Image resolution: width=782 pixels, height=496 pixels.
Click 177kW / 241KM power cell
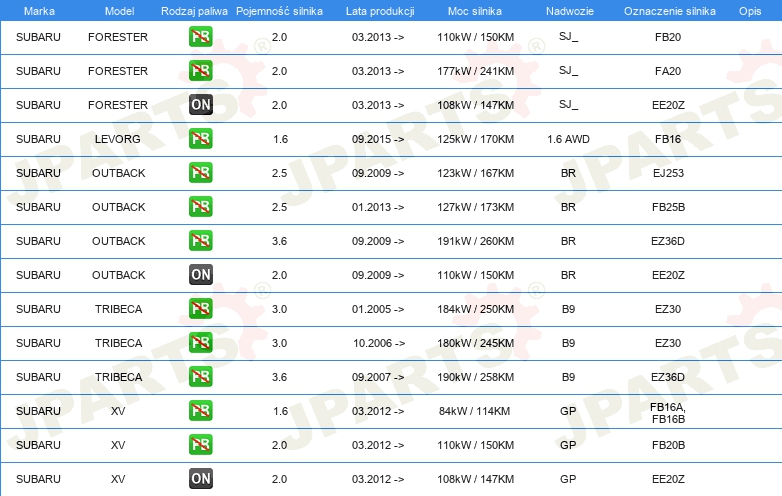coord(475,71)
